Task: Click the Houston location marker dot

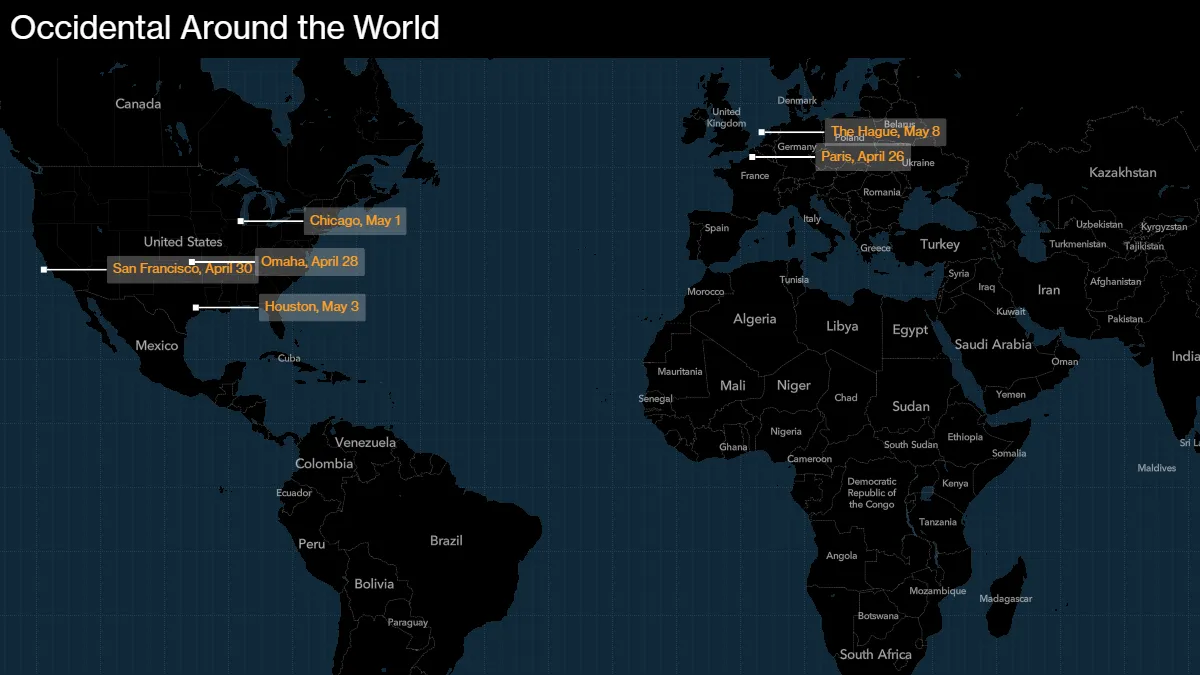Action: pyautogui.click(x=196, y=307)
